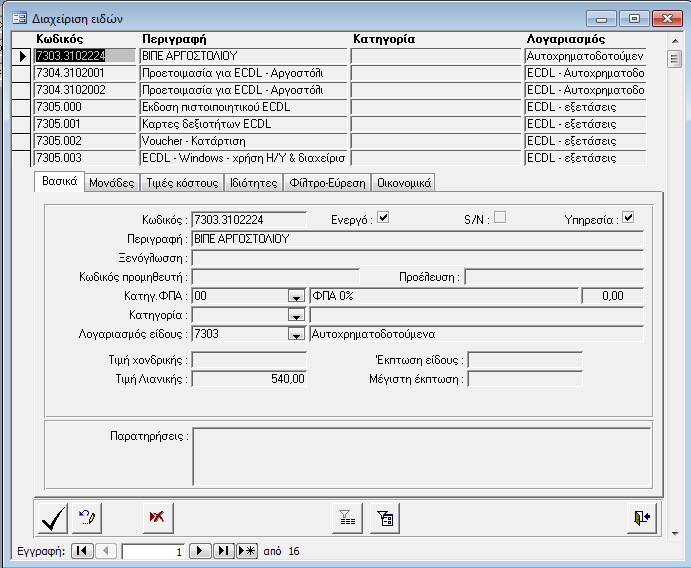Click the checkmark save button
Screen dimensions: 691x568
(51, 517)
